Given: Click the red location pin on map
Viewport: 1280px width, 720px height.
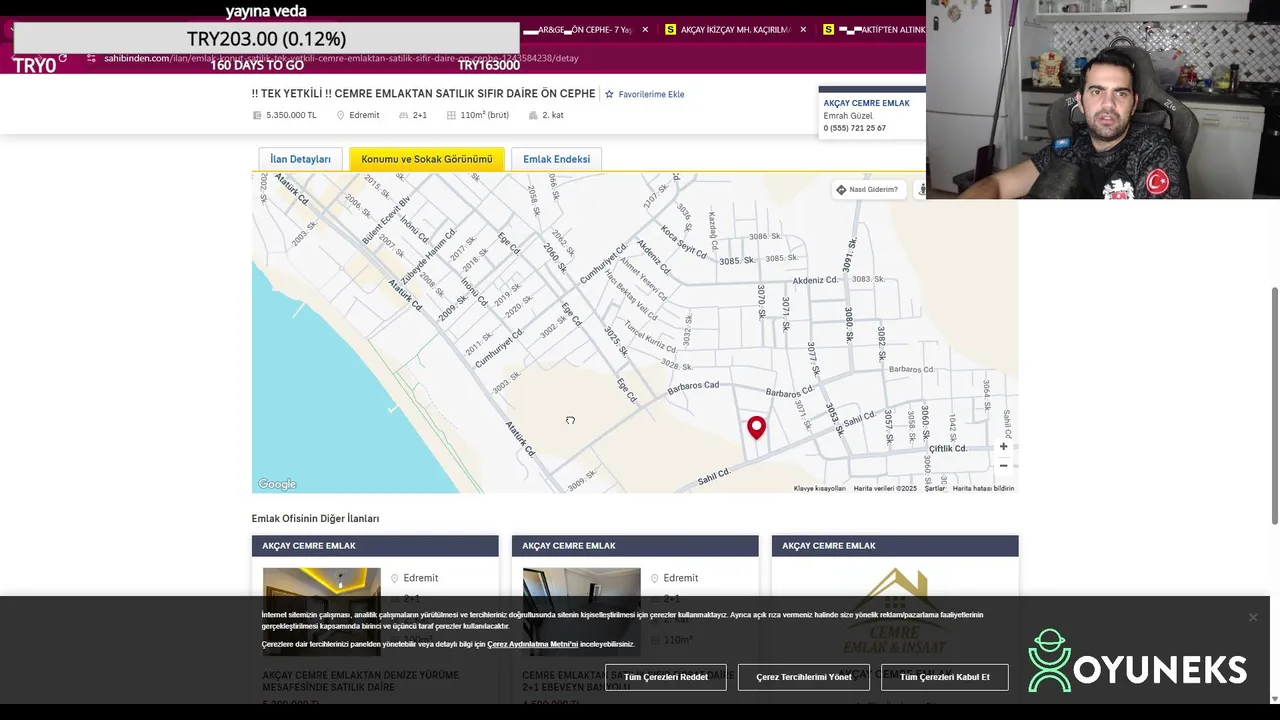Looking at the screenshot, I should (x=757, y=428).
